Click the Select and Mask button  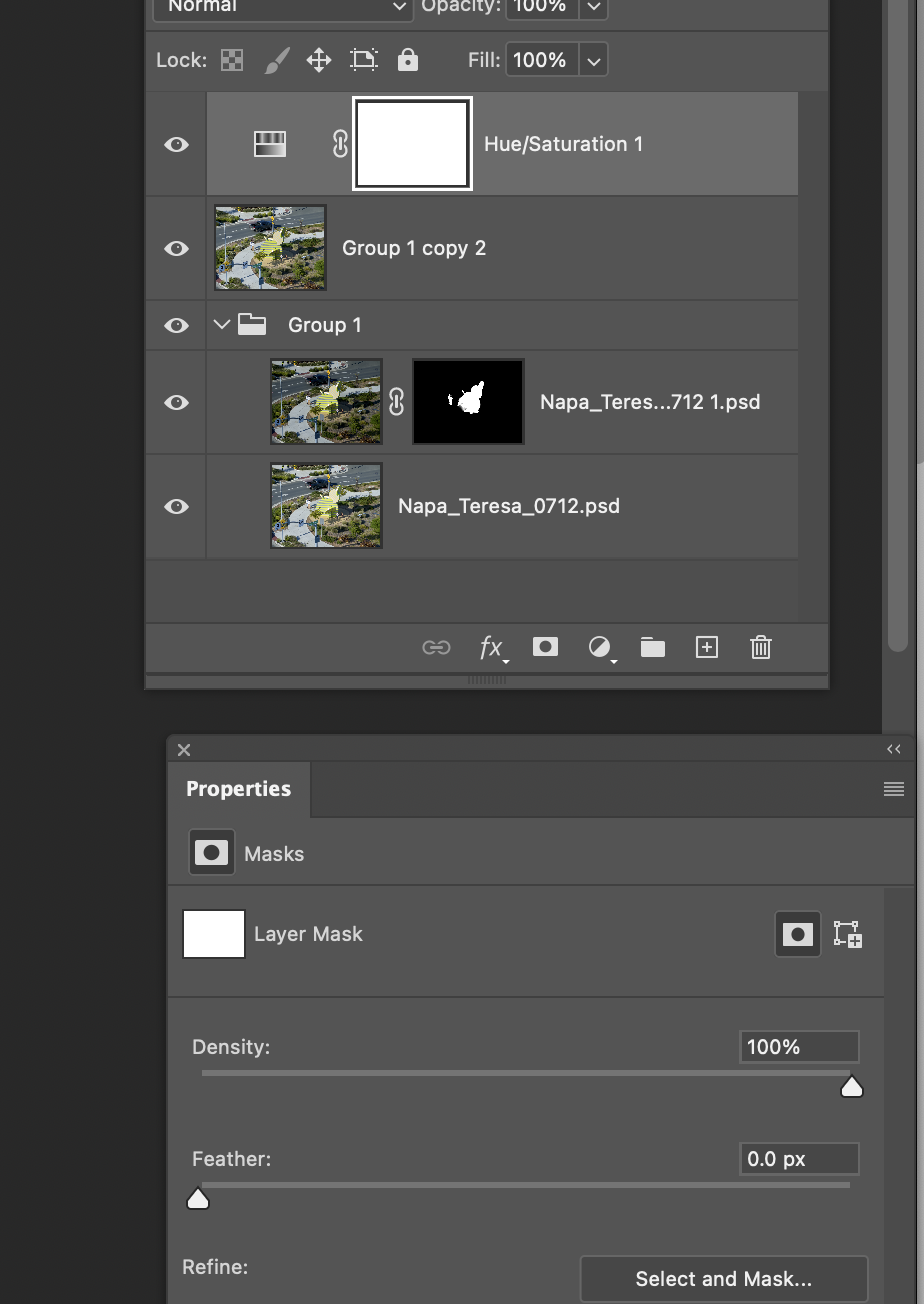[723, 1279]
